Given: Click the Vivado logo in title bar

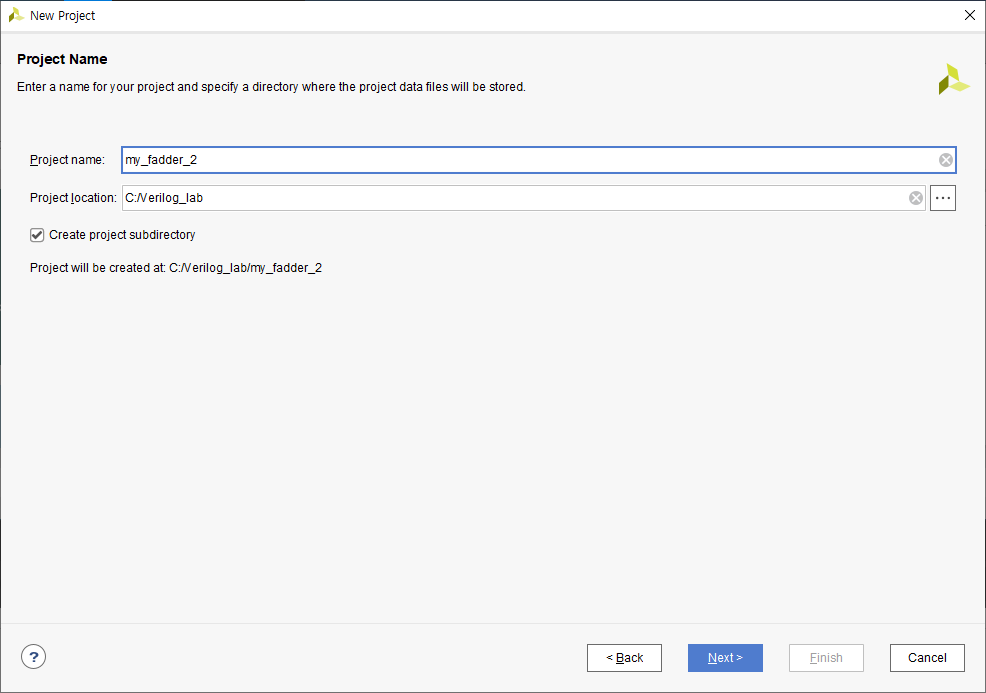Looking at the screenshot, I should pyautogui.click(x=16, y=15).
